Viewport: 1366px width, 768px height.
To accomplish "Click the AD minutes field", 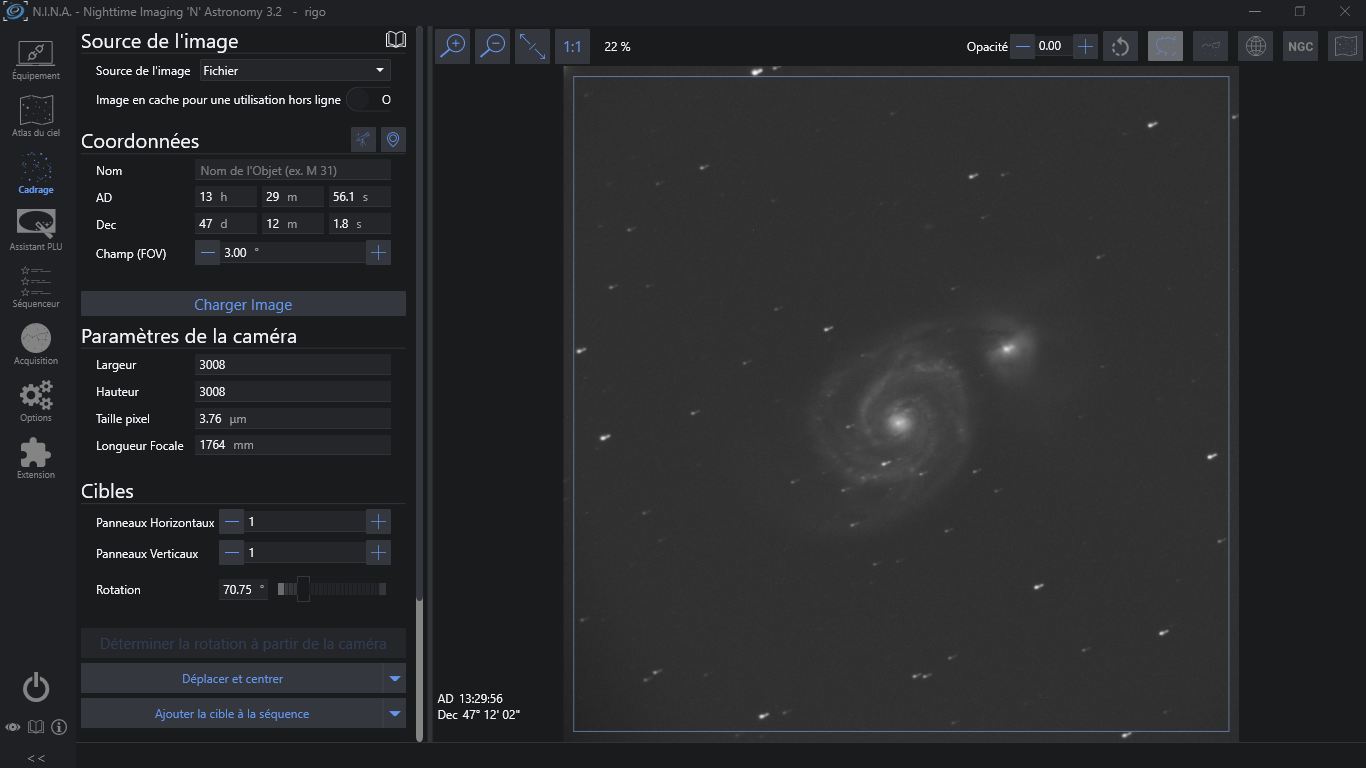I will click(x=293, y=197).
